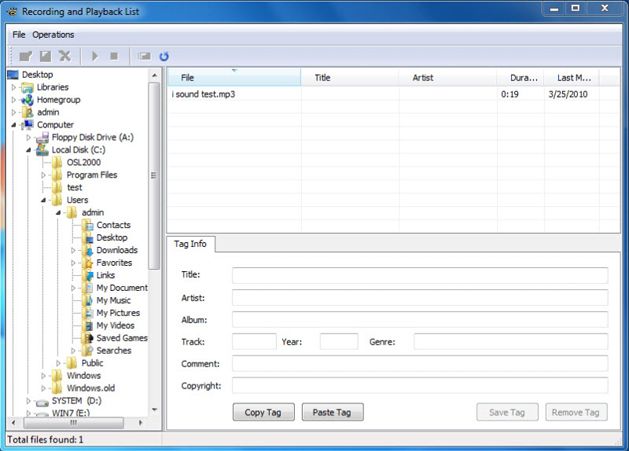Click the Save Tag button
The image size is (629, 451).
pos(507,412)
